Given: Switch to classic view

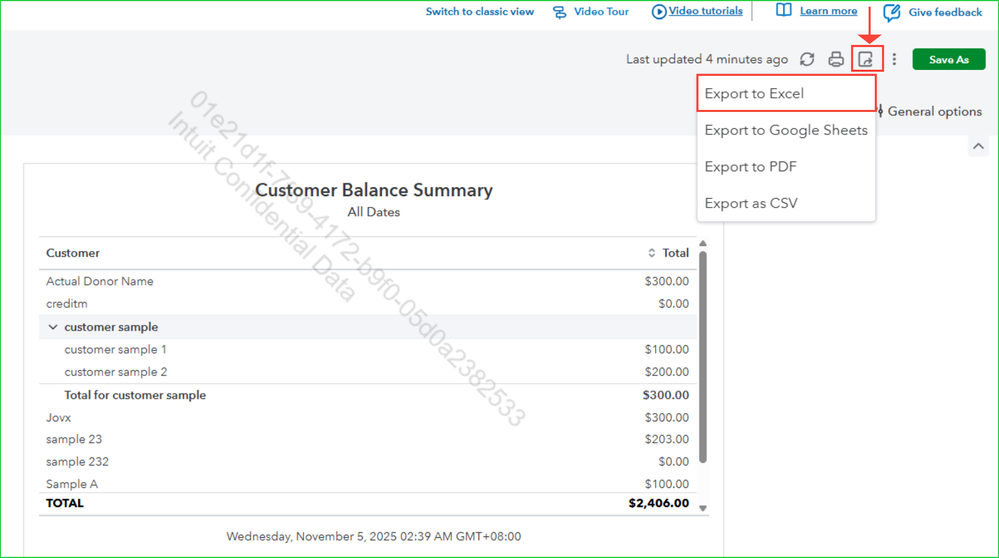Looking at the screenshot, I should pyautogui.click(x=480, y=11).
